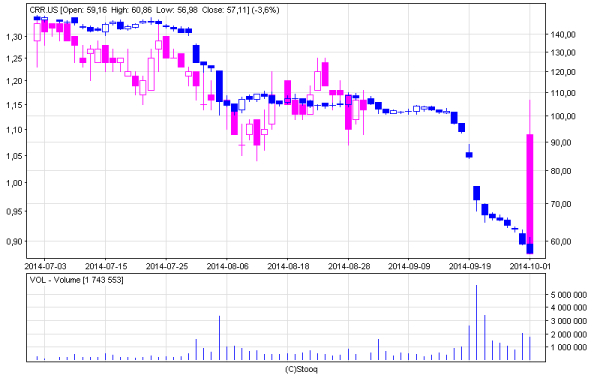Click left axis value 1,30
The height and width of the screenshot is (375, 600).
pos(14,37)
